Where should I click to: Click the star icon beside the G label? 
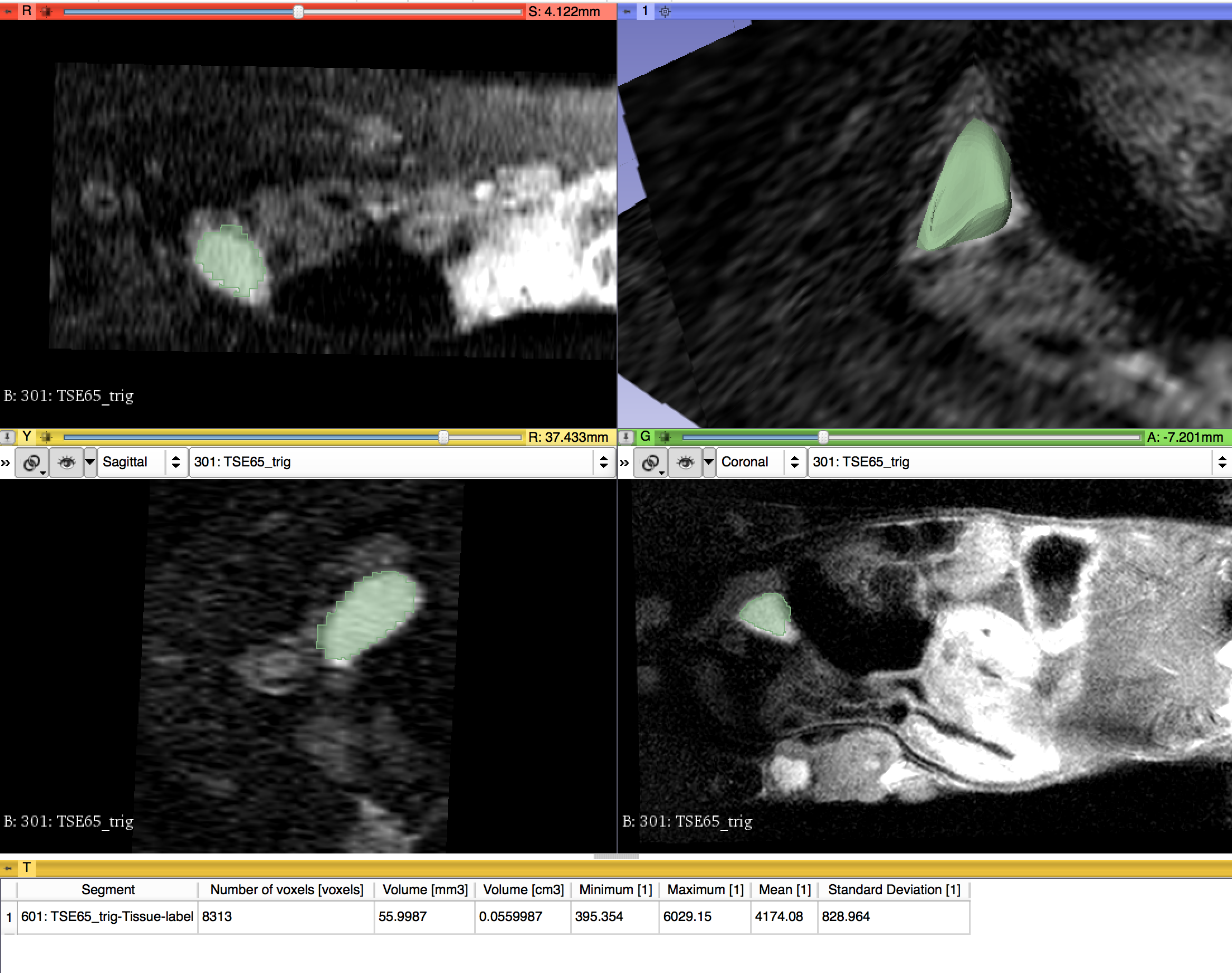[665, 437]
